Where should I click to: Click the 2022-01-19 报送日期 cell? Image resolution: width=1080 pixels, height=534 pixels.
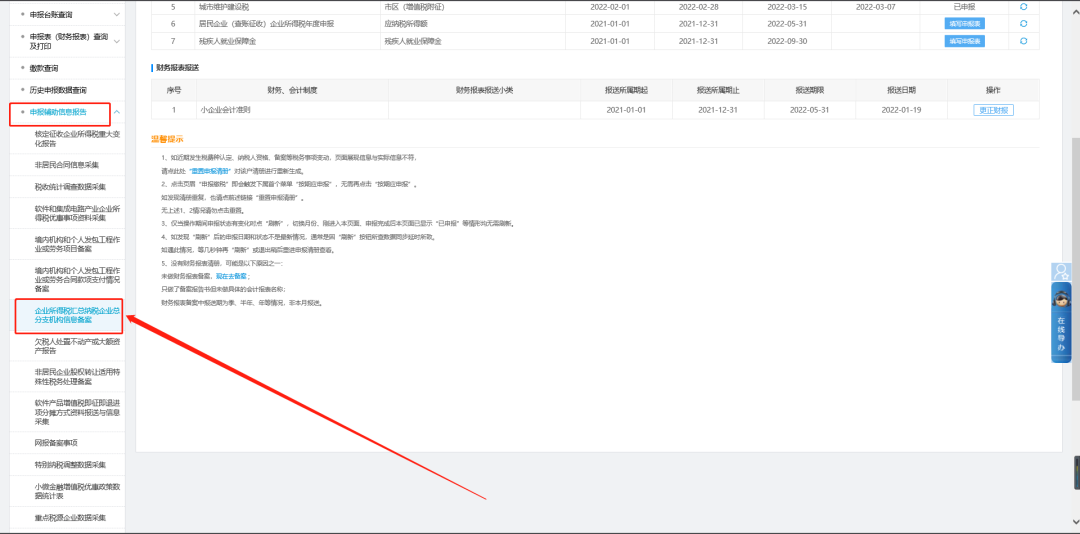click(x=902, y=110)
